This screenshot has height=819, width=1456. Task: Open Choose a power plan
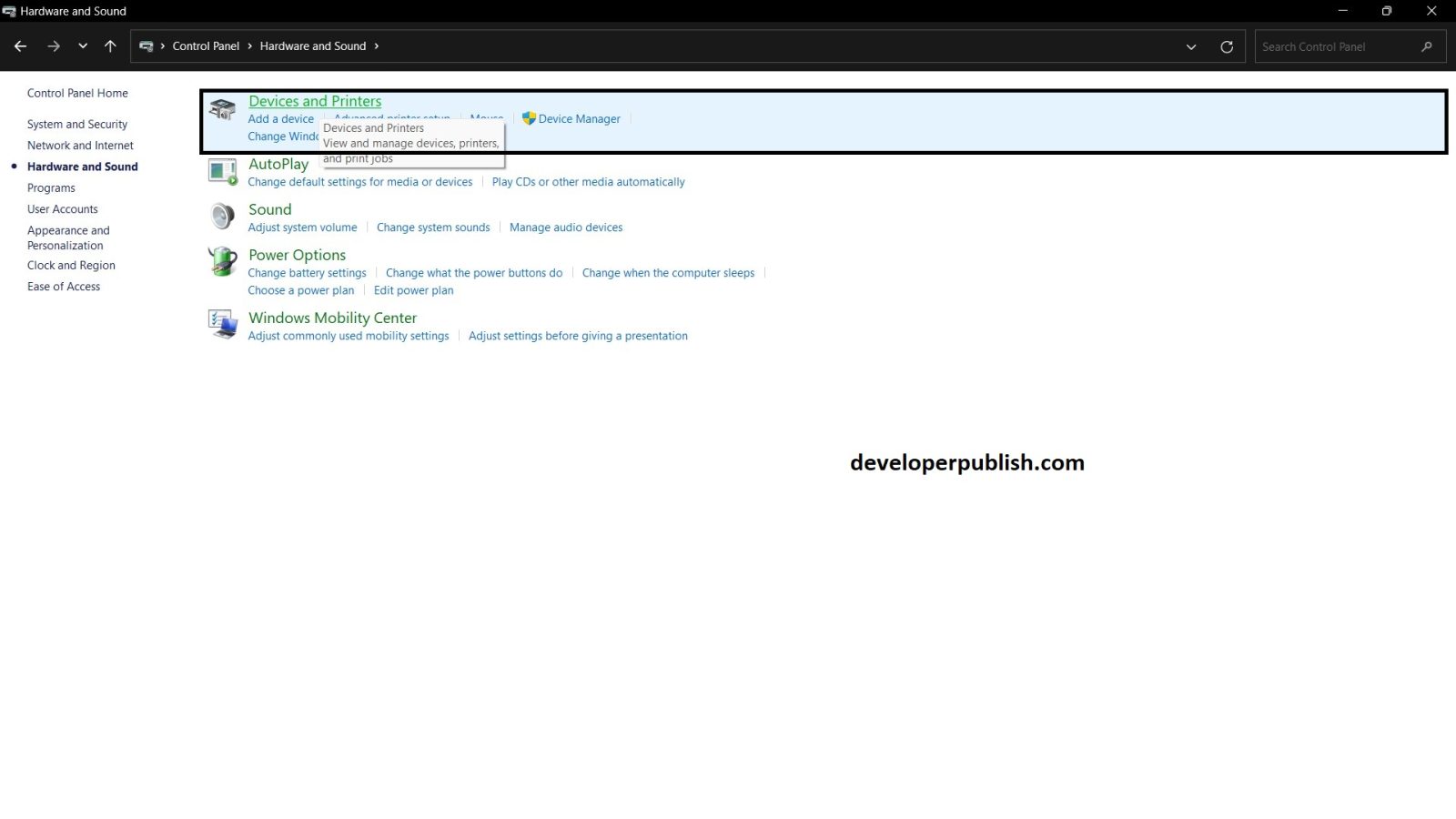pos(301,290)
